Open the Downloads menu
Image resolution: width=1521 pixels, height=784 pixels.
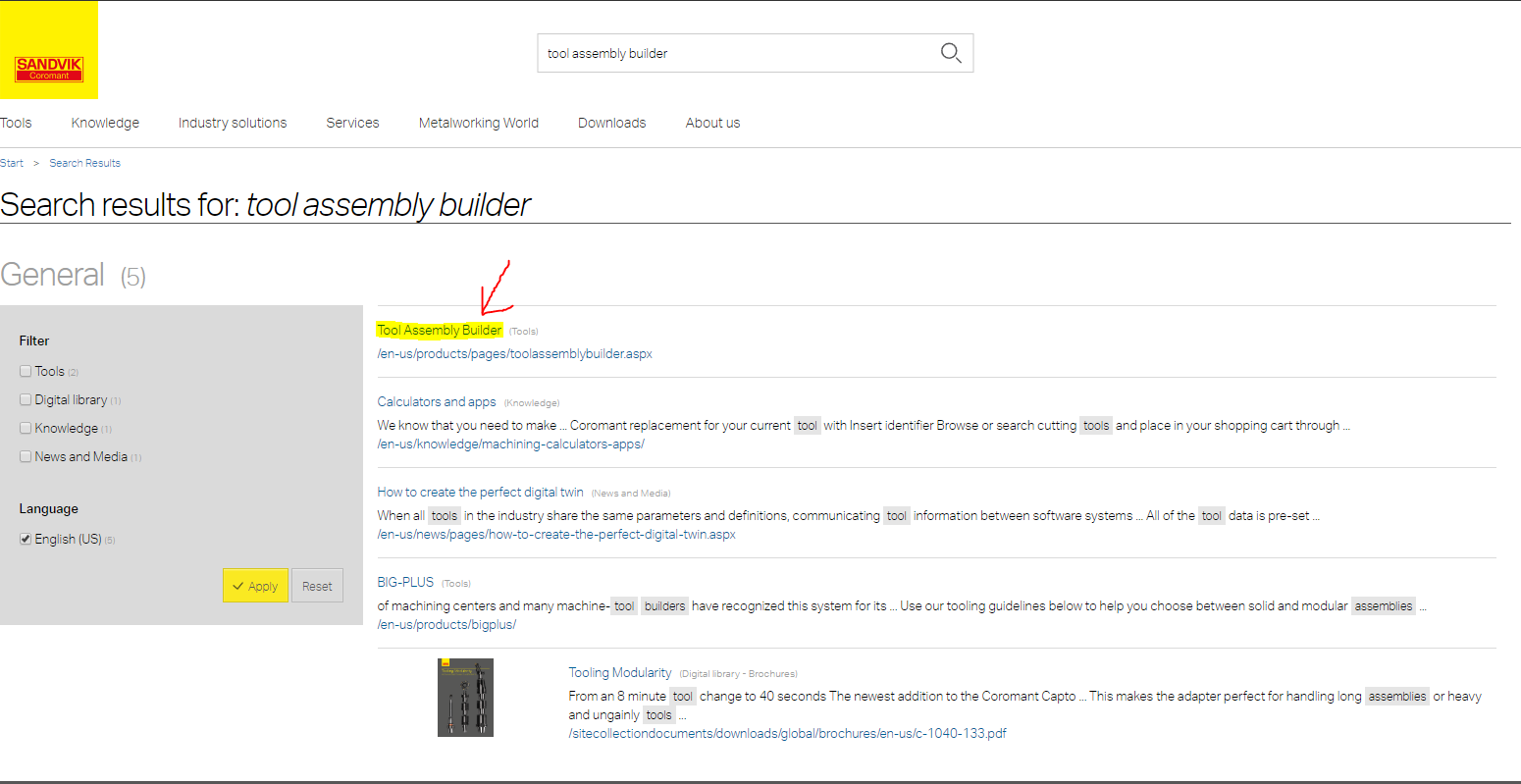611,123
